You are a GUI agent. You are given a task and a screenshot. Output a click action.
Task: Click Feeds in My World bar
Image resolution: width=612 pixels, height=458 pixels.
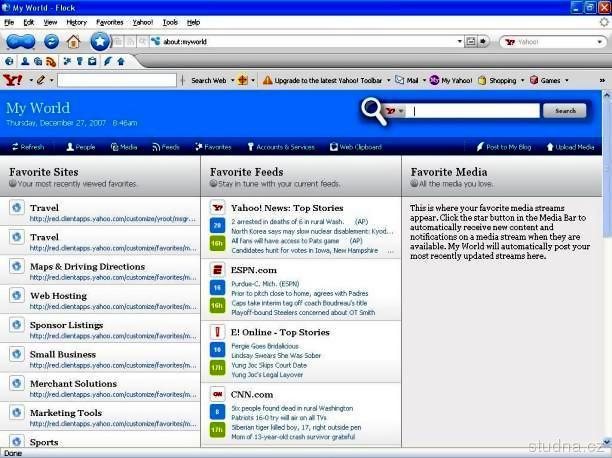coord(166,147)
